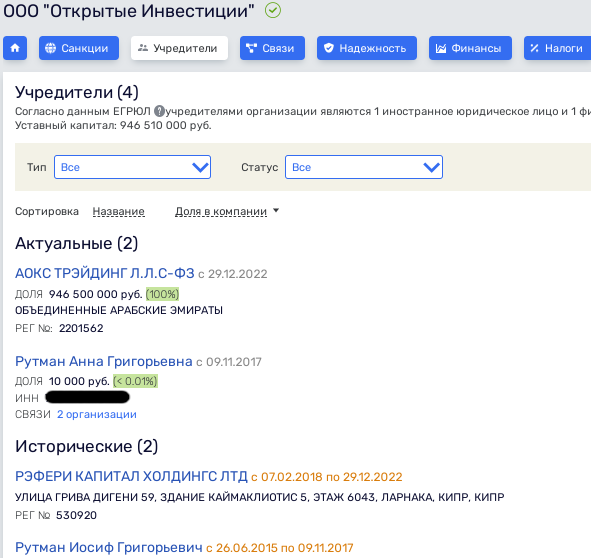The image size is (591, 558).
Task: Open the Финансы tab
Action: click(470, 48)
